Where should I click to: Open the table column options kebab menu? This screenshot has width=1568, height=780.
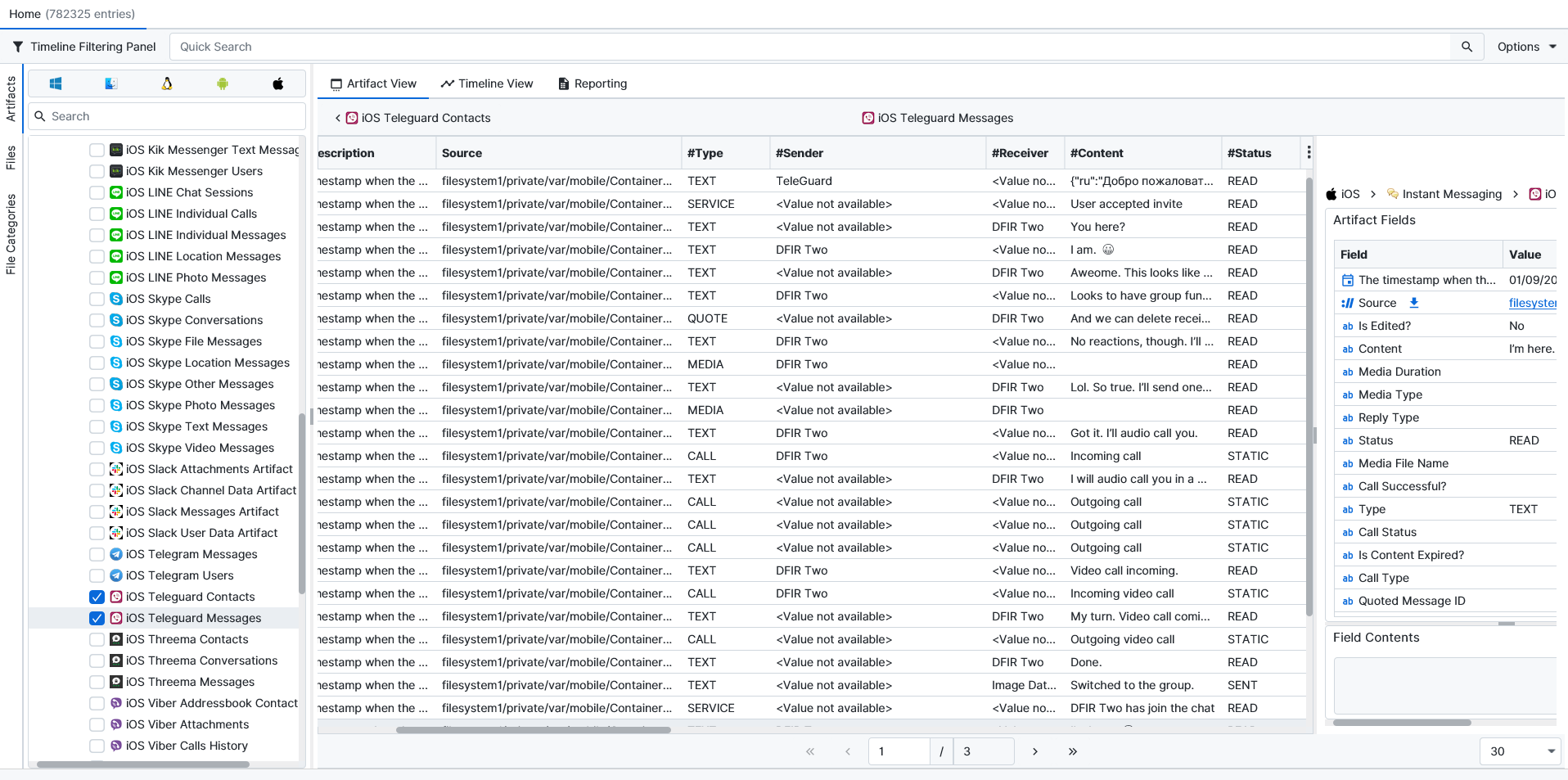click(x=1309, y=152)
